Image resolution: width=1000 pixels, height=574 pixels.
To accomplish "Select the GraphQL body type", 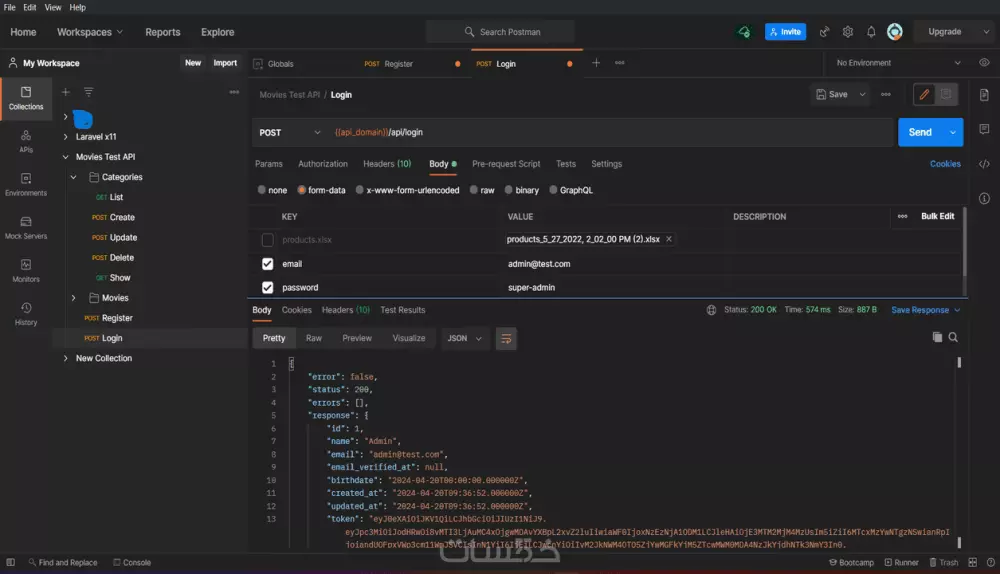I will click(x=553, y=190).
